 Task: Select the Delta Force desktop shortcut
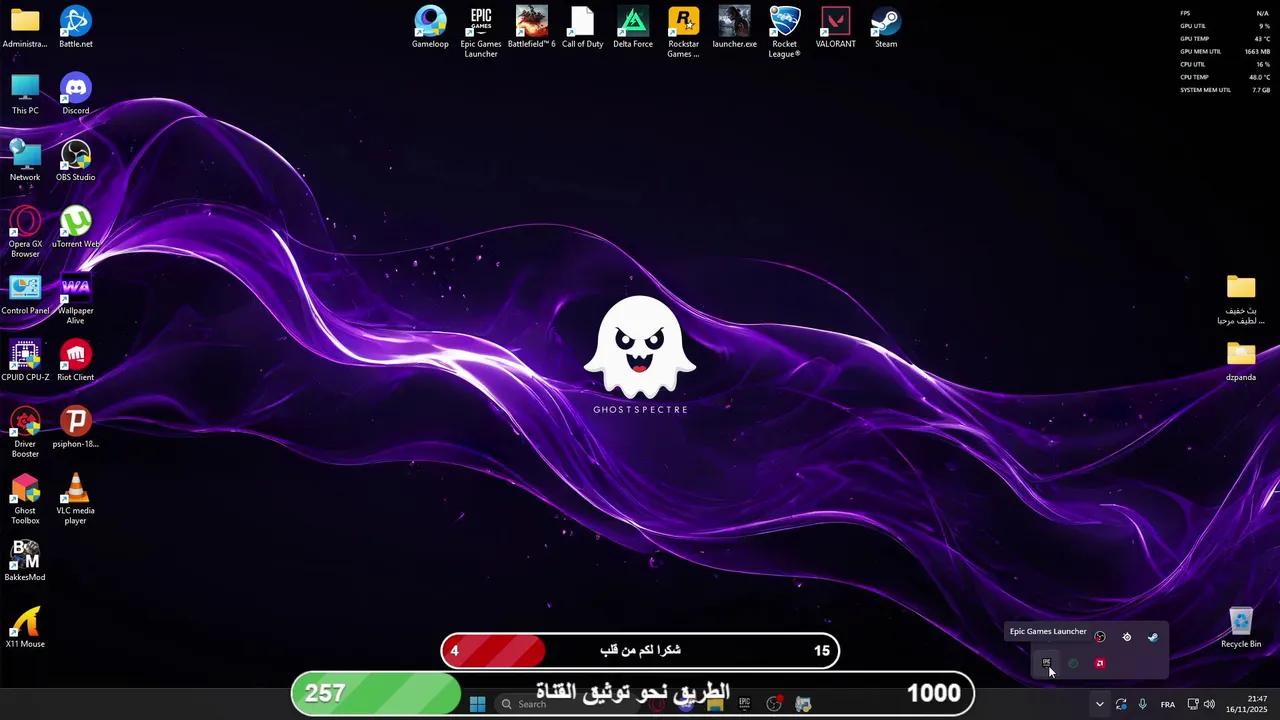633,28
